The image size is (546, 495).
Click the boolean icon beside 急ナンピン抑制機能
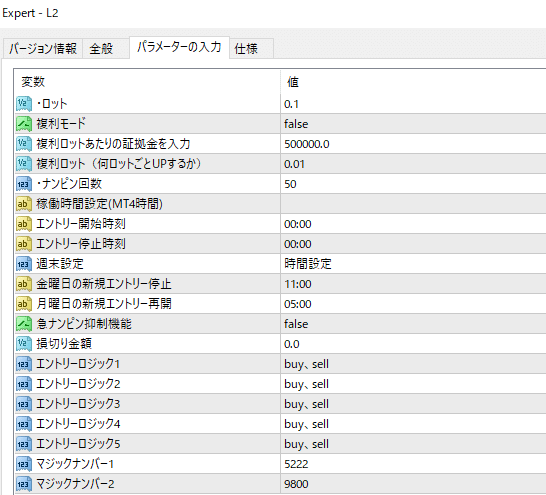tap(24, 324)
